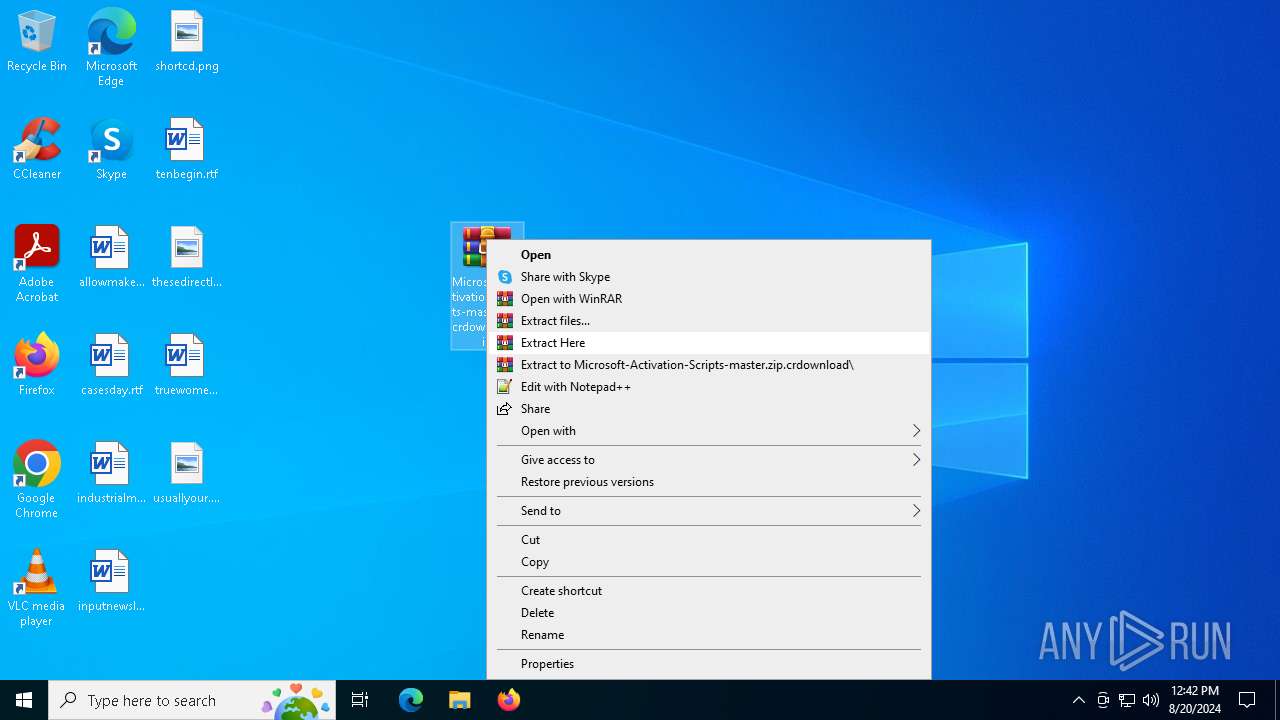This screenshot has width=1280, height=720.
Task: Choose Restore previous versions
Action: [x=708, y=482]
